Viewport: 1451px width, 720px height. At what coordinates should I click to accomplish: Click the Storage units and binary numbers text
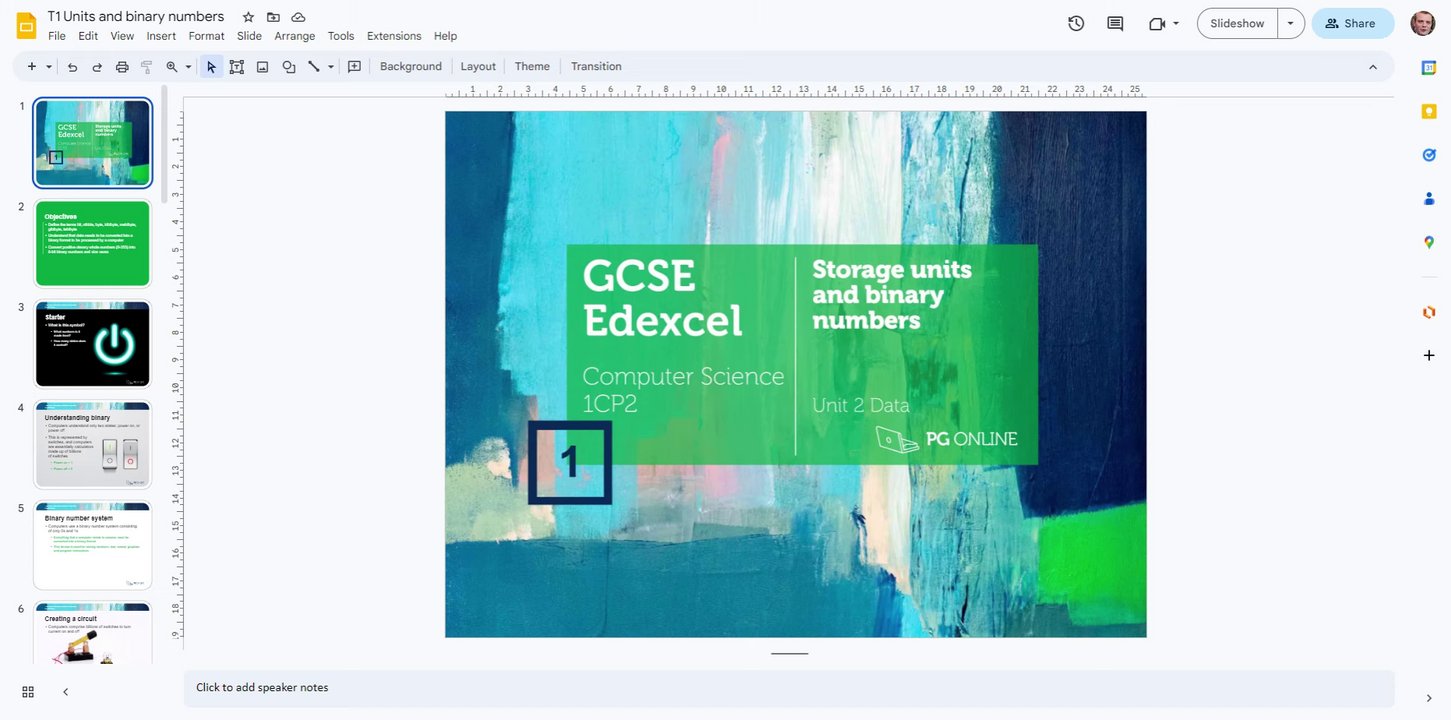coord(891,294)
